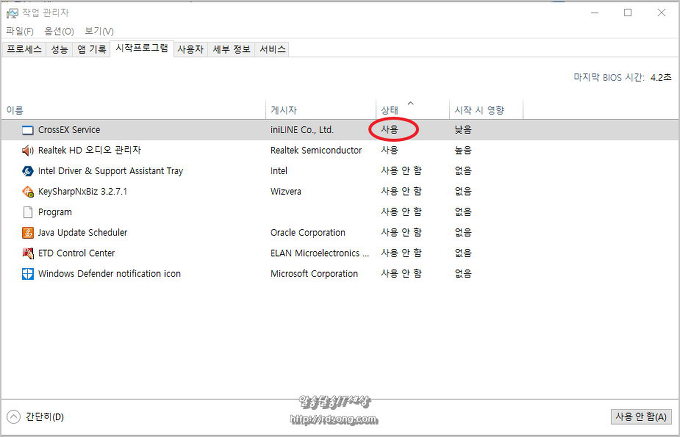The image size is (680, 437).
Task: Open the 세부 정보 tab
Action: 230,49
